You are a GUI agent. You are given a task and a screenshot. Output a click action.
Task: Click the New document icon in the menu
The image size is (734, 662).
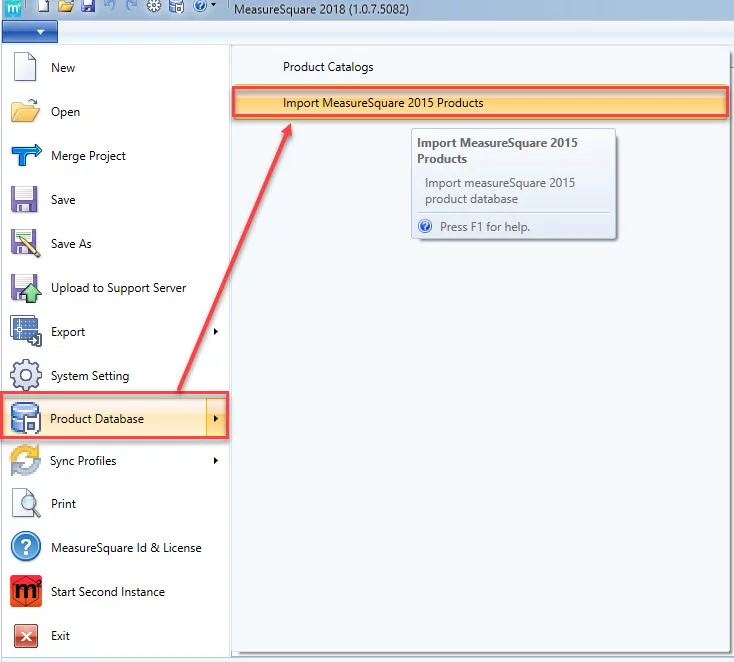coord(25,68)
